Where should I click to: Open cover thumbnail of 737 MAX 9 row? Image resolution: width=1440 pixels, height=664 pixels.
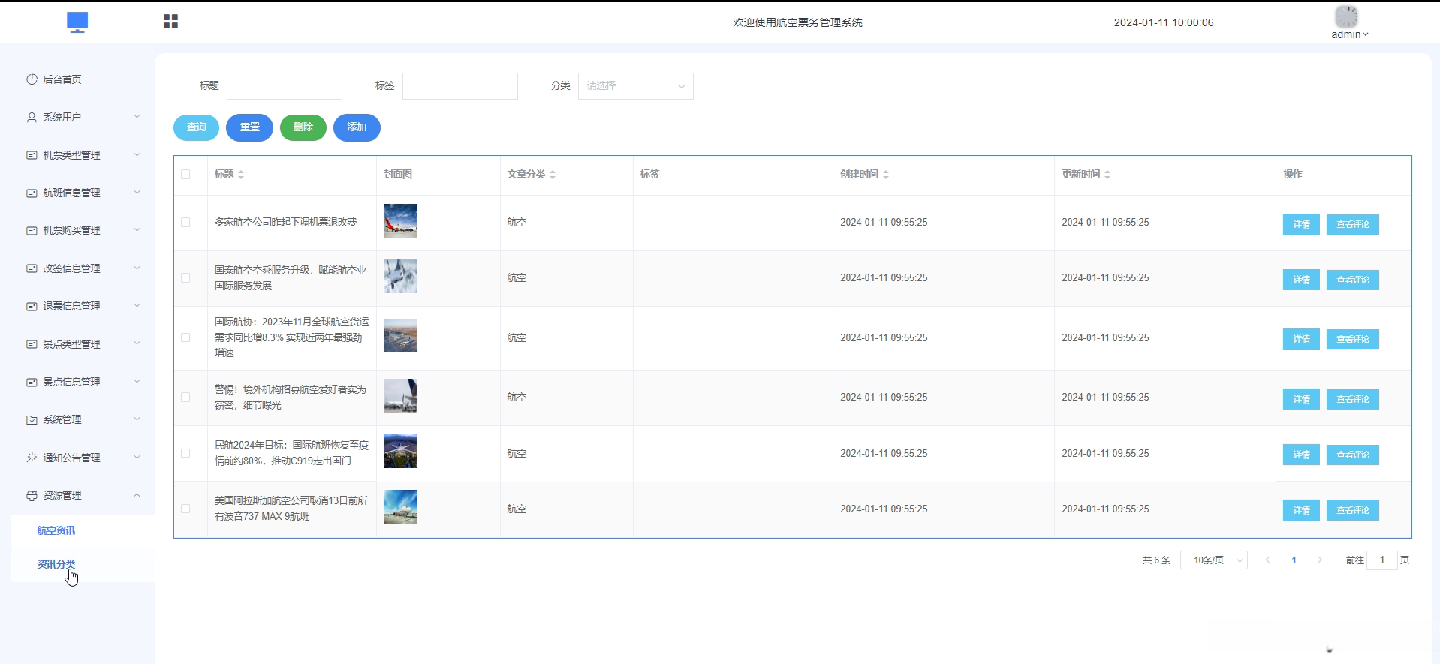tap(400, 507)
